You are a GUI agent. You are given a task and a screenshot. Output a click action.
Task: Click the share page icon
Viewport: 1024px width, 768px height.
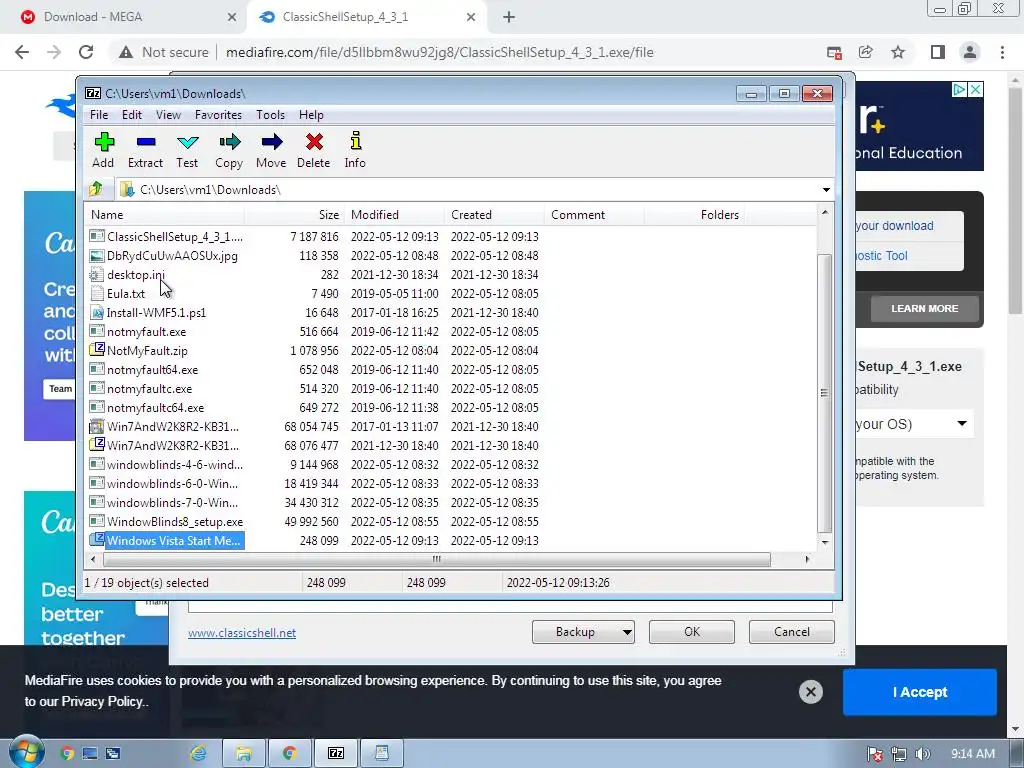click(866, 52)
